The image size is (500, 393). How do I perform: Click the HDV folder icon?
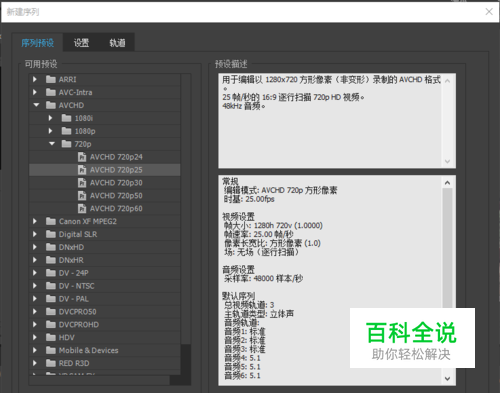(51, 337)
